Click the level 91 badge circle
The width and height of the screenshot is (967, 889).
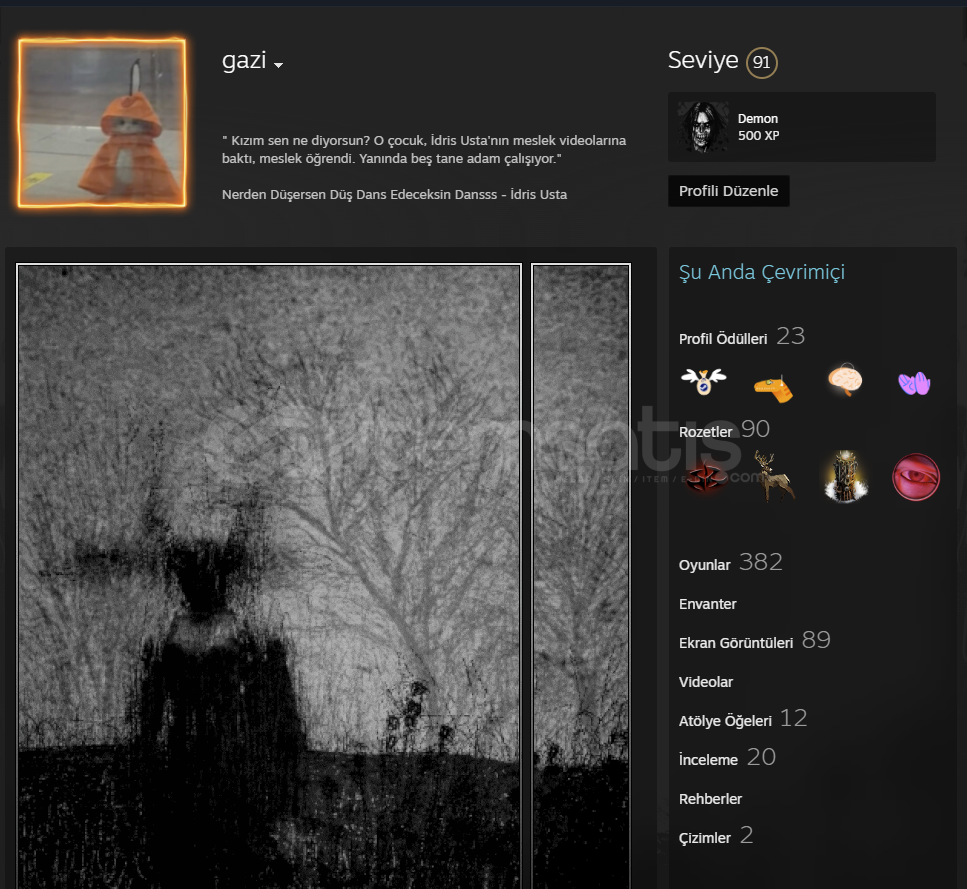point(762,62)
